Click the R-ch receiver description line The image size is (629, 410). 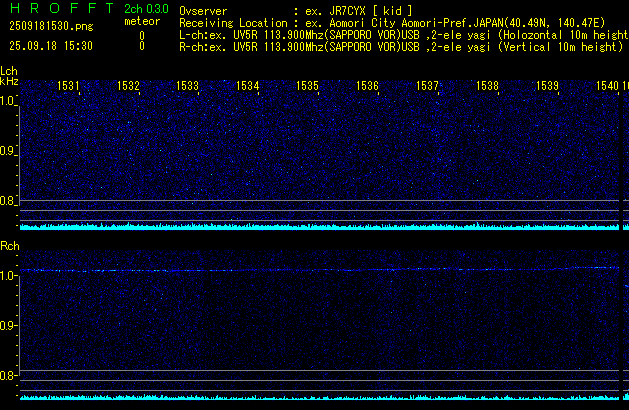point(400,46)
